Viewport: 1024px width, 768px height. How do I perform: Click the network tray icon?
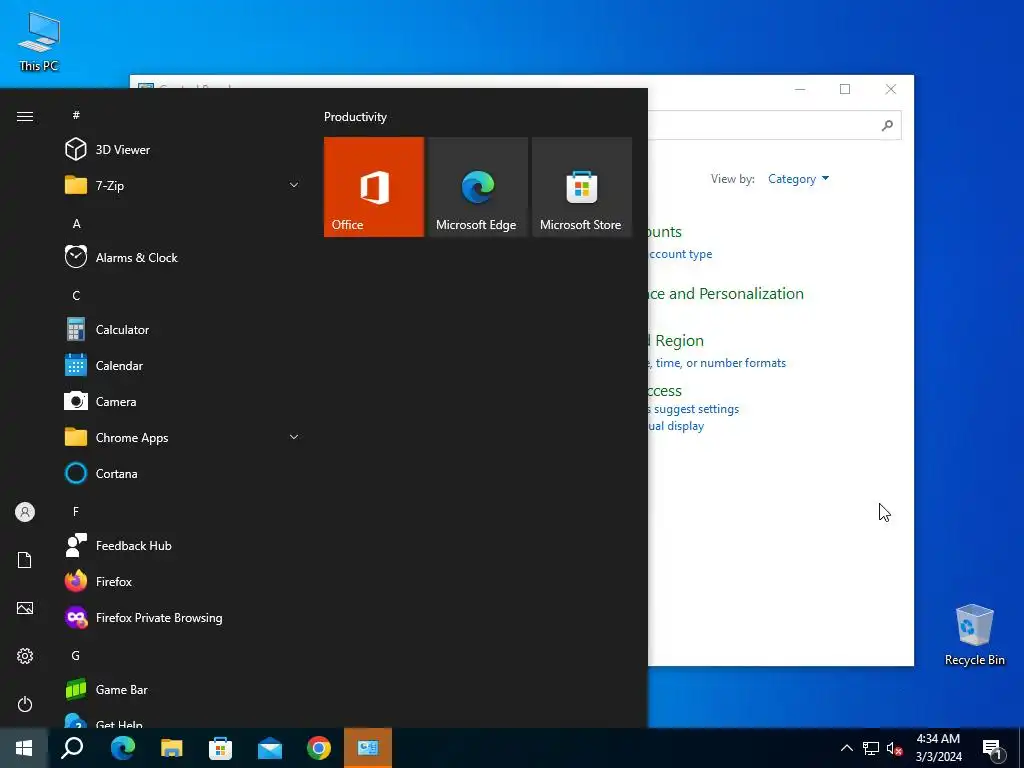(871, 748)
